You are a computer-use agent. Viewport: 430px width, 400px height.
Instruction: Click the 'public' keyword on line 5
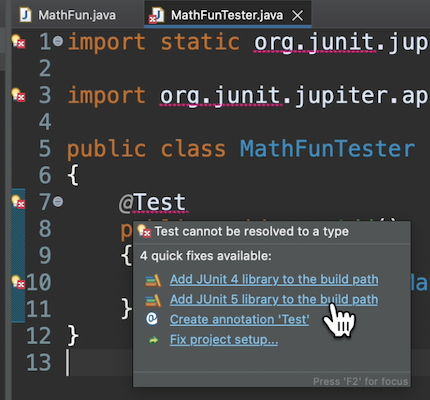(x=107, y=149)
